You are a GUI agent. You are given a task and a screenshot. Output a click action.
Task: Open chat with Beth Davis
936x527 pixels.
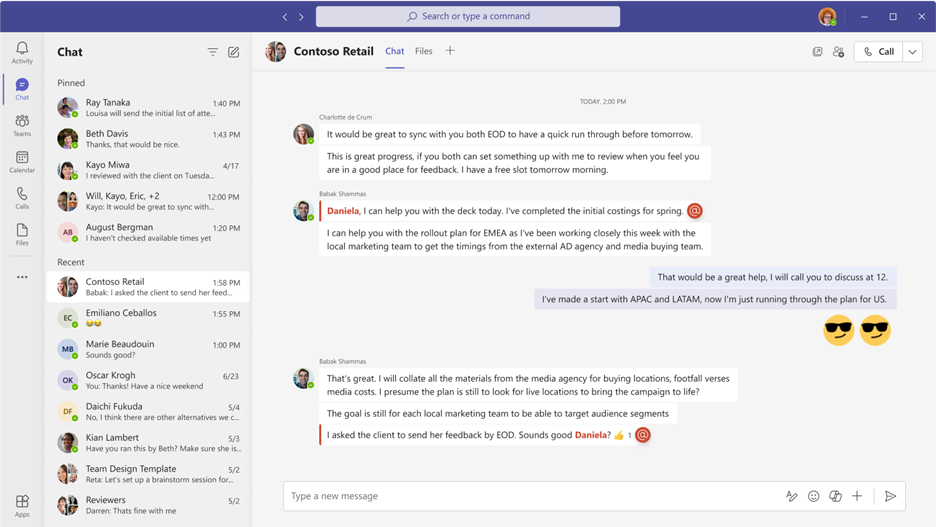click(x=148, y=138)
